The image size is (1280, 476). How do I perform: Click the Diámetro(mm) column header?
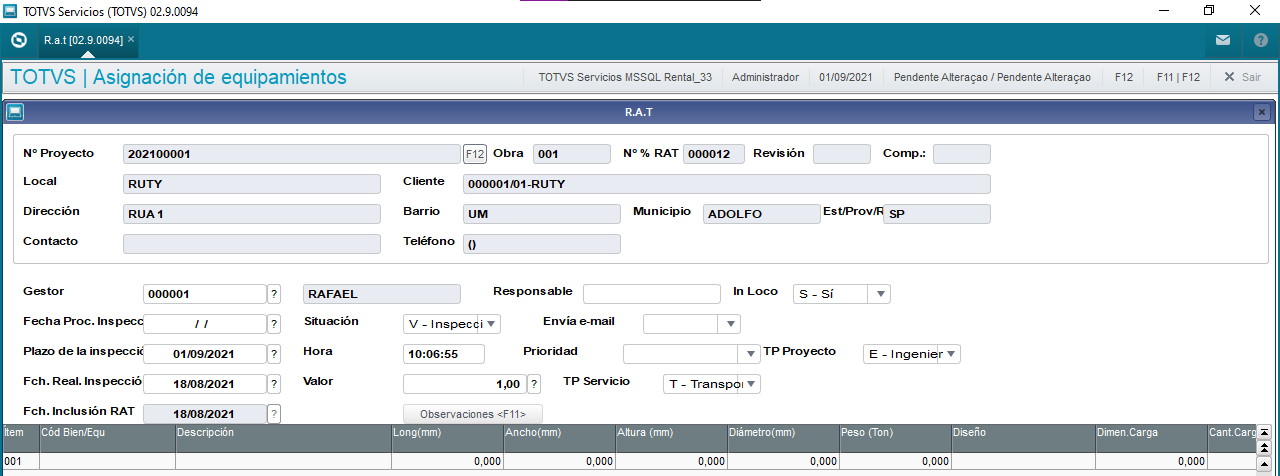(783, 438)
